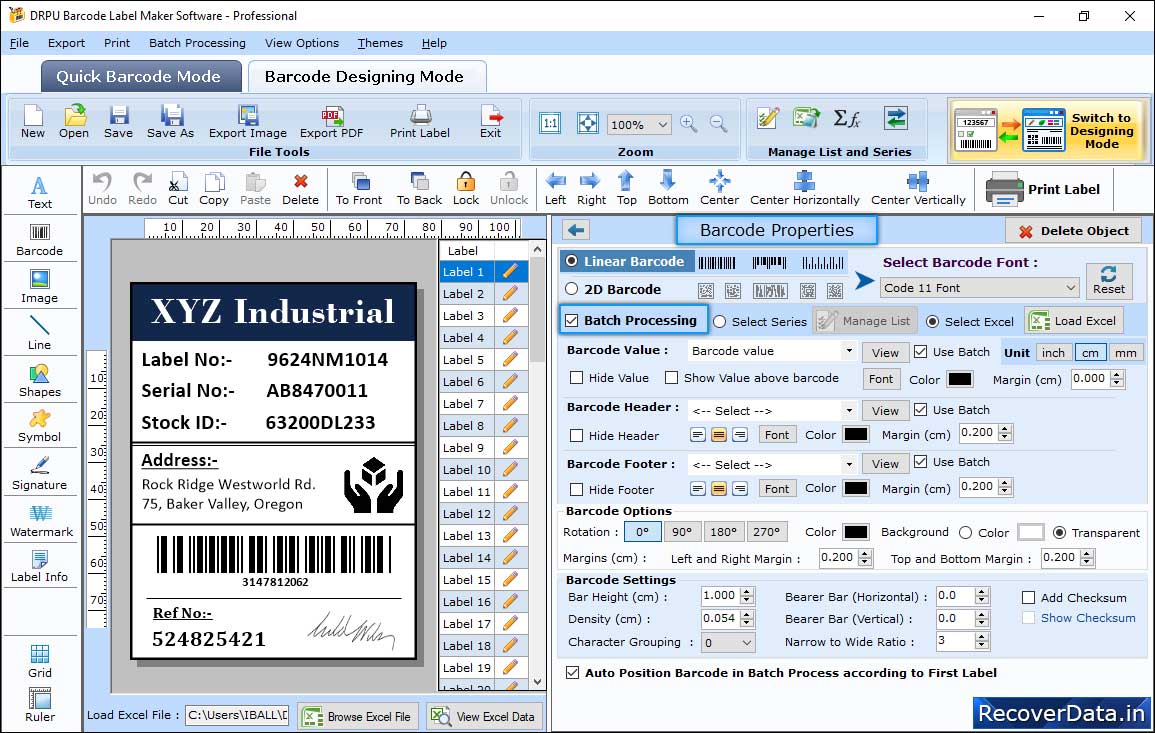This screenshot has height=733, width=1155.
Task: Click the Export Image icon
Action: (x=248, y=122)
